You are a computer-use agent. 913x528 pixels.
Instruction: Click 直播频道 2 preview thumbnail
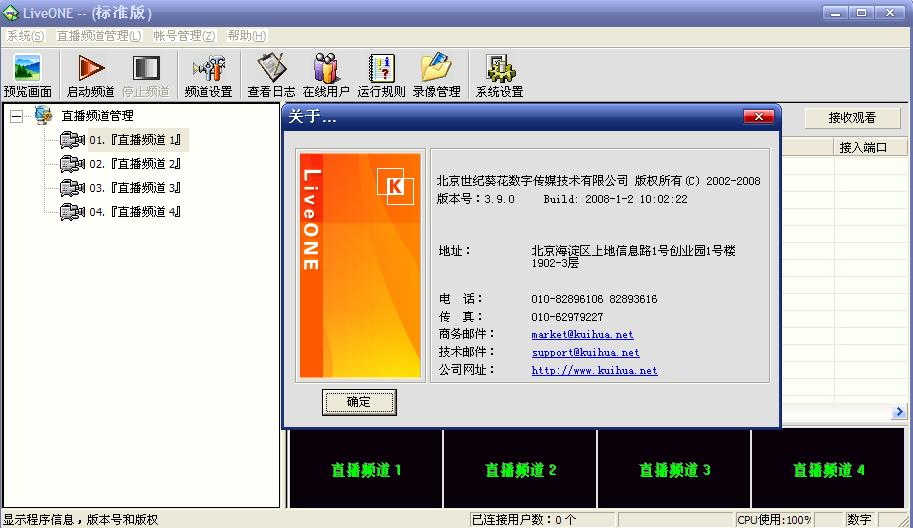tap(520, 469)
